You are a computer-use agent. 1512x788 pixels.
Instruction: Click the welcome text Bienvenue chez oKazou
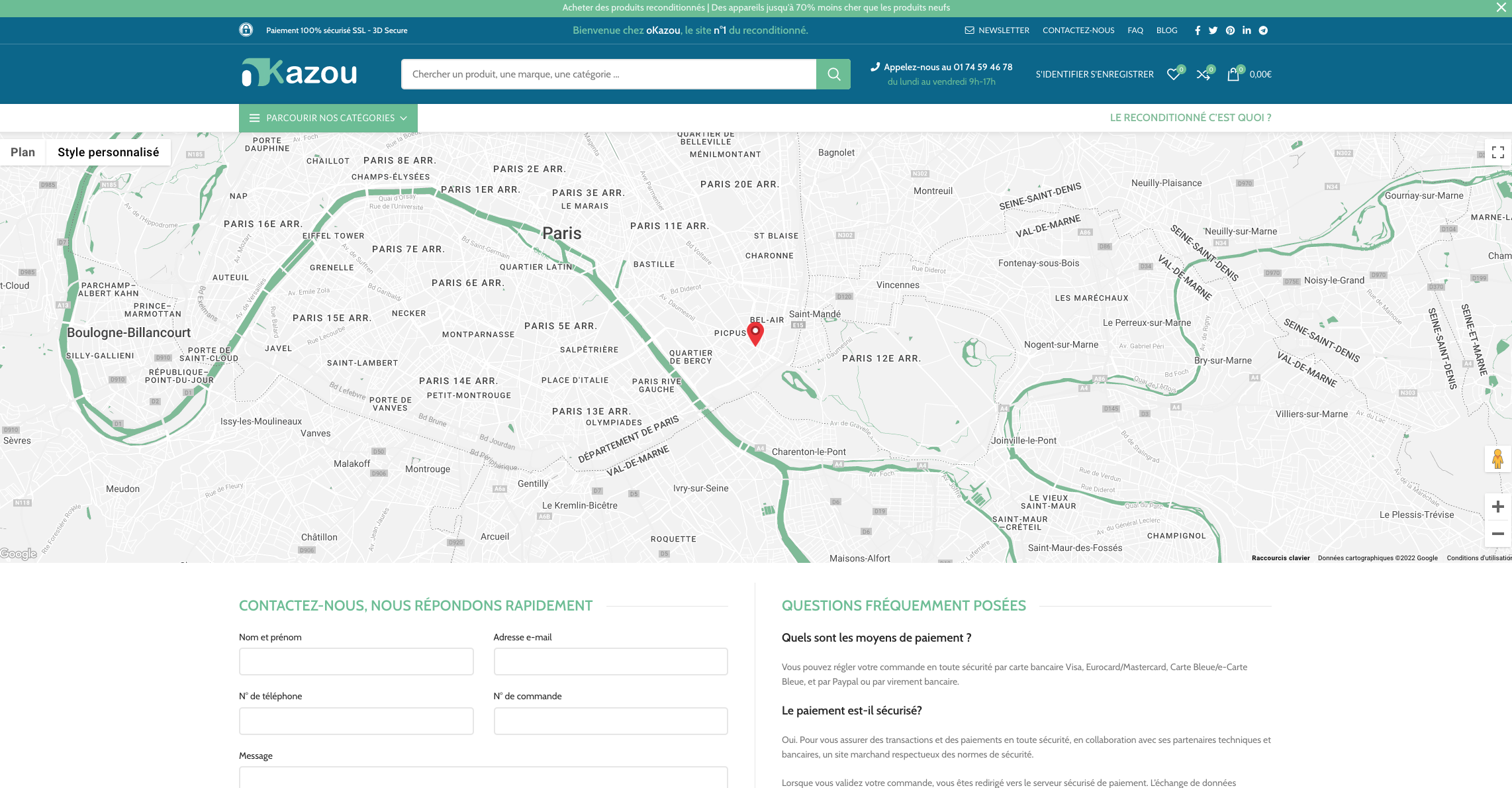626,30
